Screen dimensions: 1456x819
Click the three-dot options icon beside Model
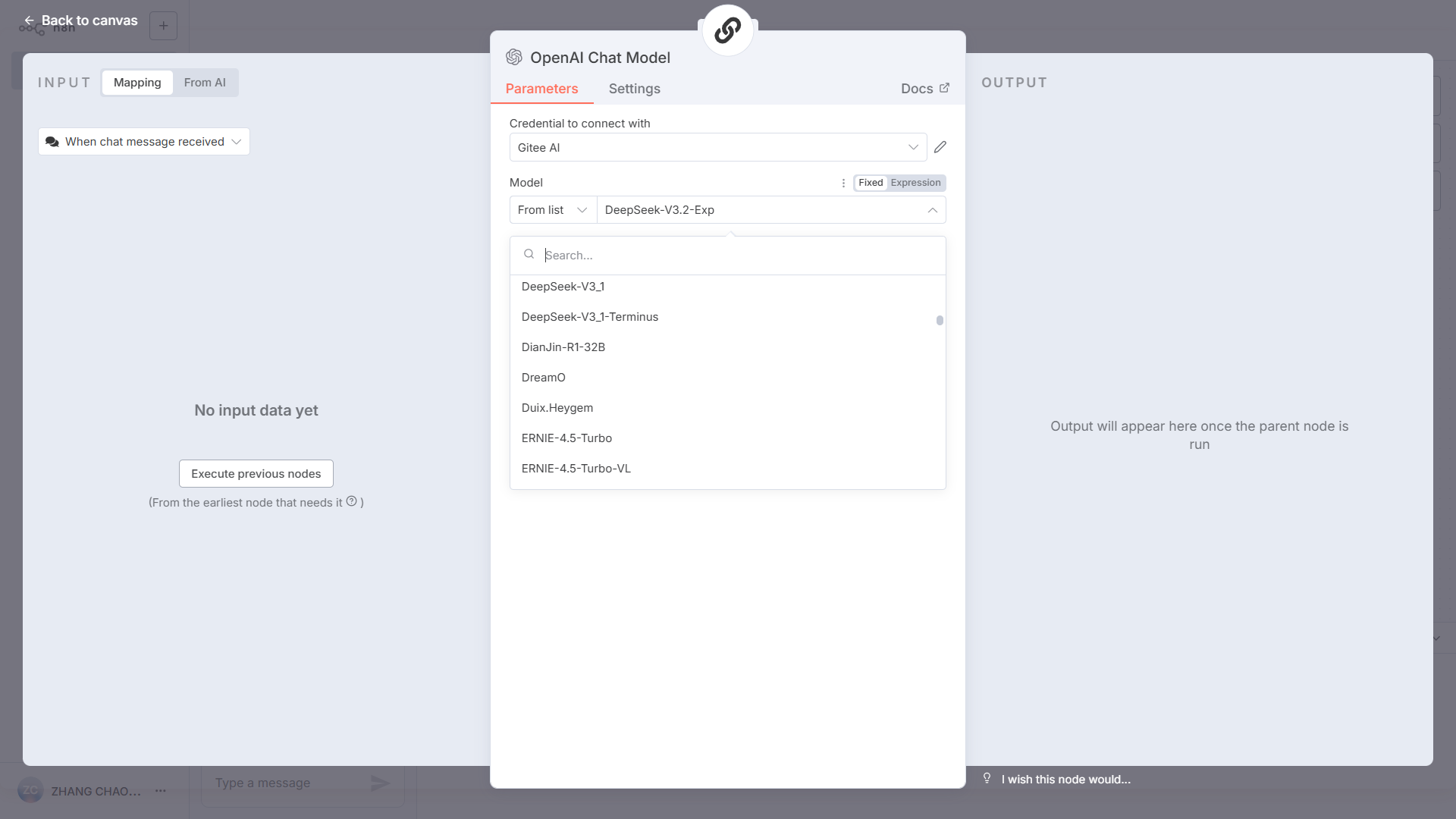[x=843, y=183]
